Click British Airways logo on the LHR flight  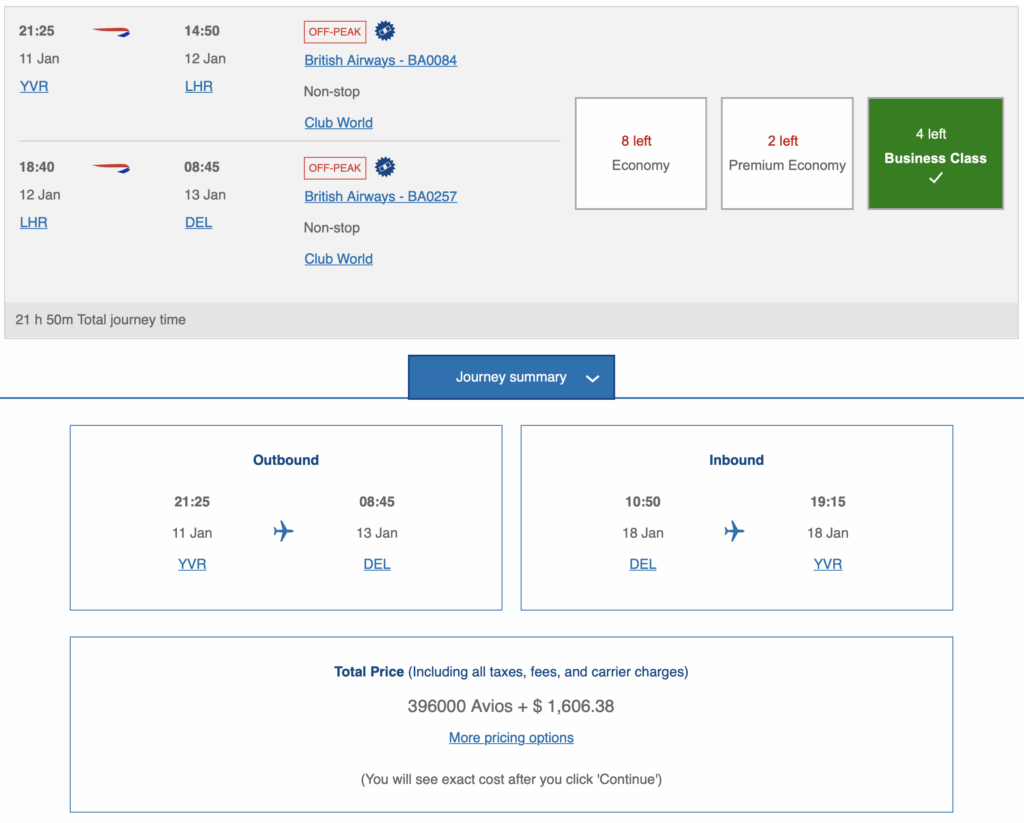coord(111,168)
